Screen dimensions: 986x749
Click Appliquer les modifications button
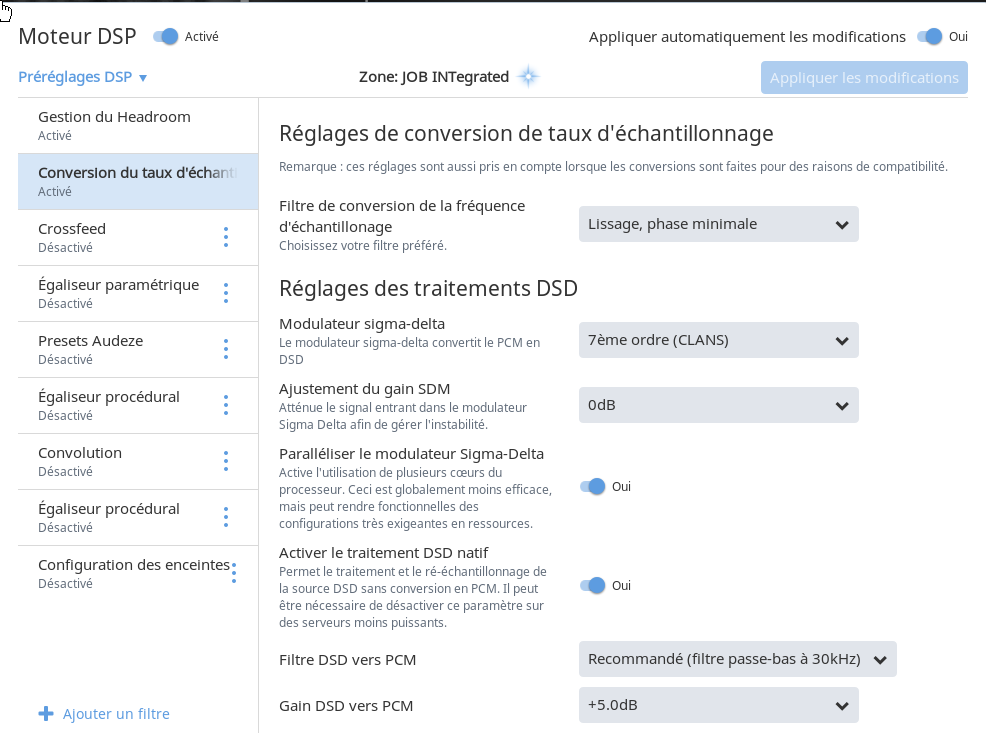tap(864, 78)
